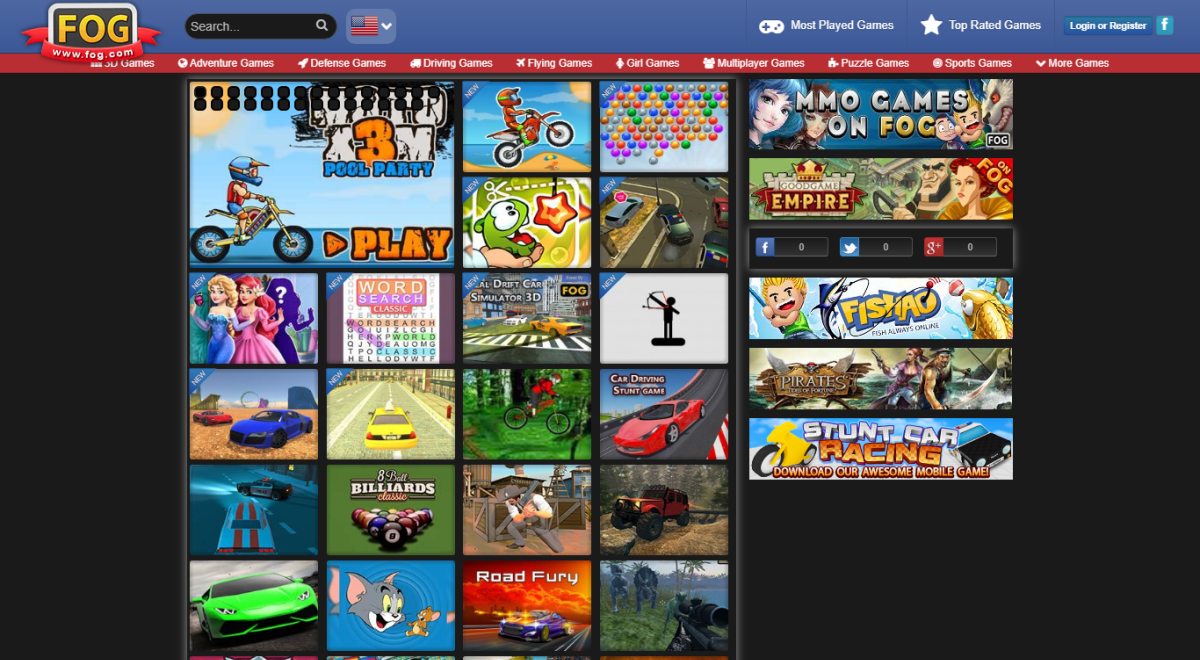Click the star icon beside Top Rated Games
The width and height of the screenshot is (1200, 660).
pyautogui.click(x=932, y=25)
